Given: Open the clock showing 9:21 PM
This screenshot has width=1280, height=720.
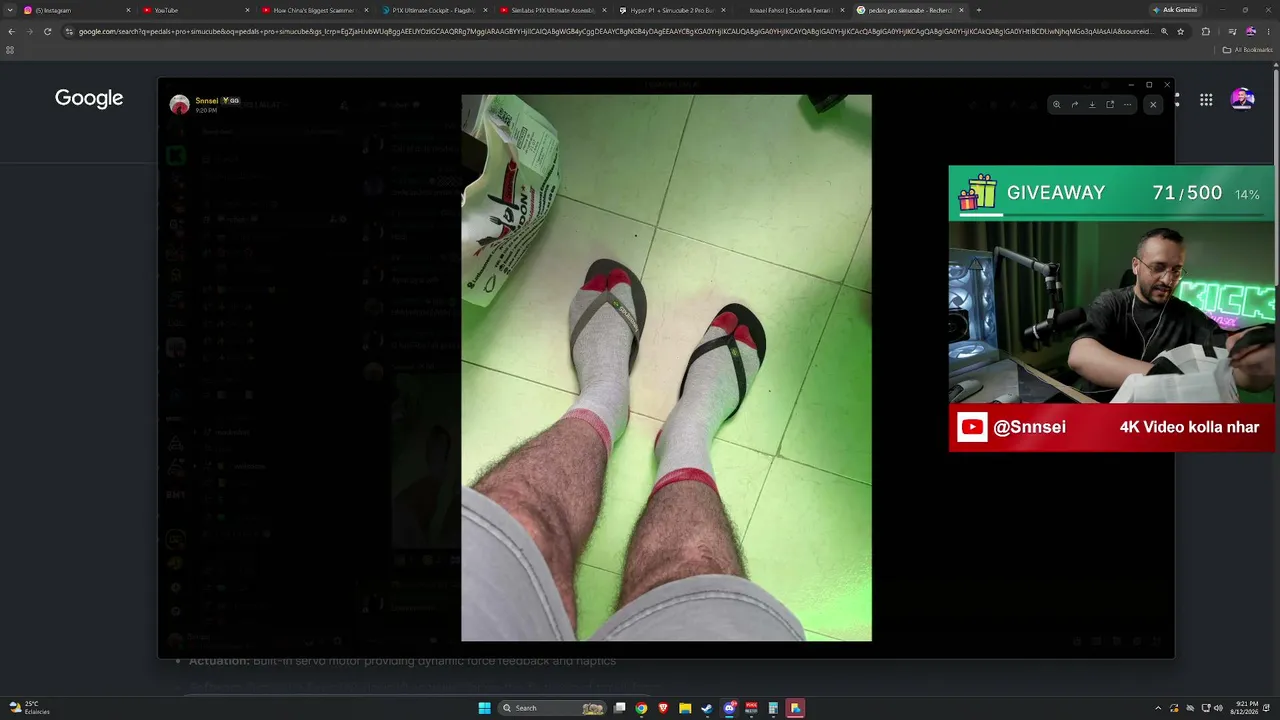Looking at the screenshot, I should pos(1243,708).
